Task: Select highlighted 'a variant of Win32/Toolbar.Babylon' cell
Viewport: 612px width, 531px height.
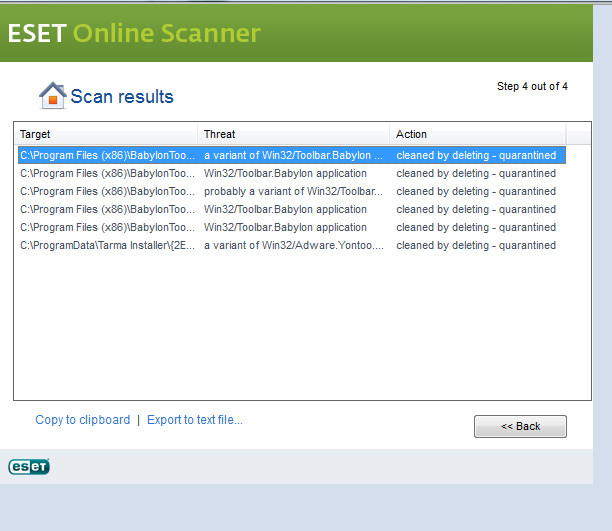Action: pyautogui.click(x=293, y=155)
